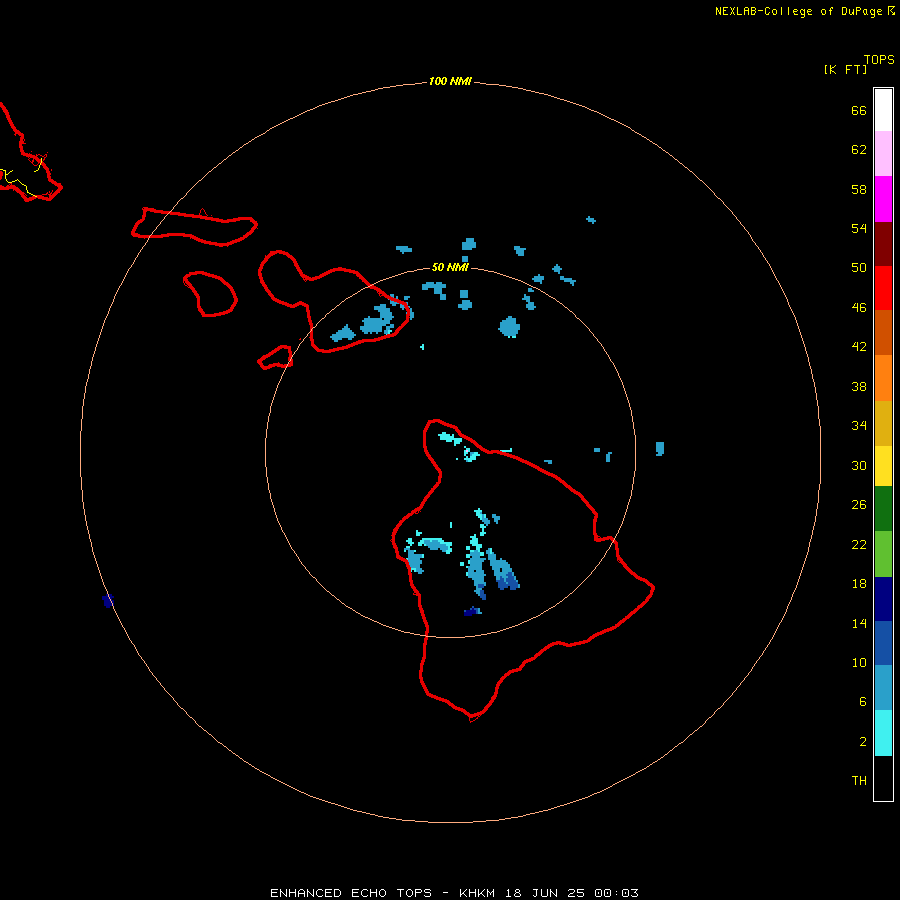Pick the cyan legend swatch
900x900 pixels.
click(x=883, y=733)
